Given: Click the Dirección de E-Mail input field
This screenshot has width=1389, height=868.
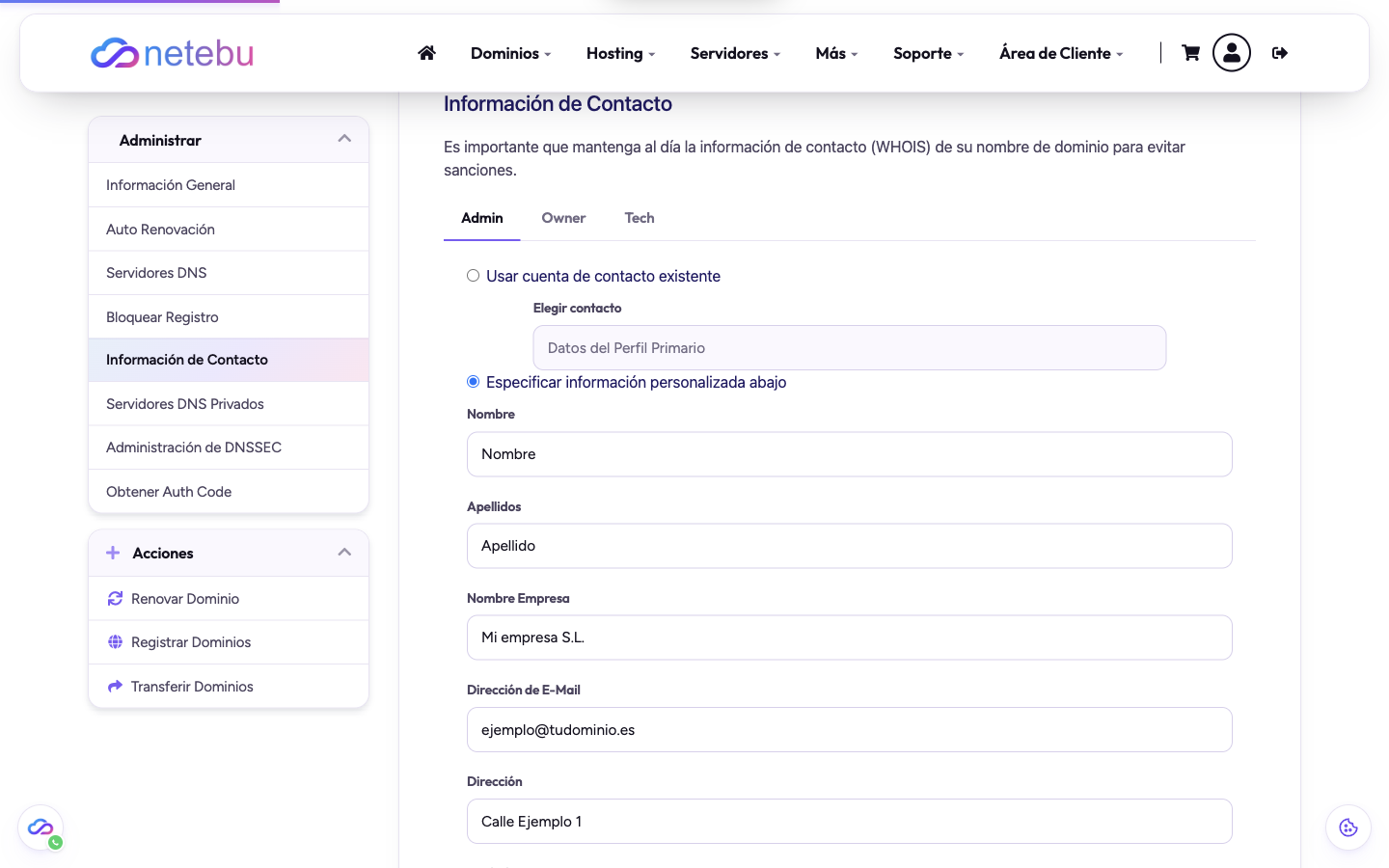Looking at the screenshot, I should pyautogui.click(x=850, y=730).
